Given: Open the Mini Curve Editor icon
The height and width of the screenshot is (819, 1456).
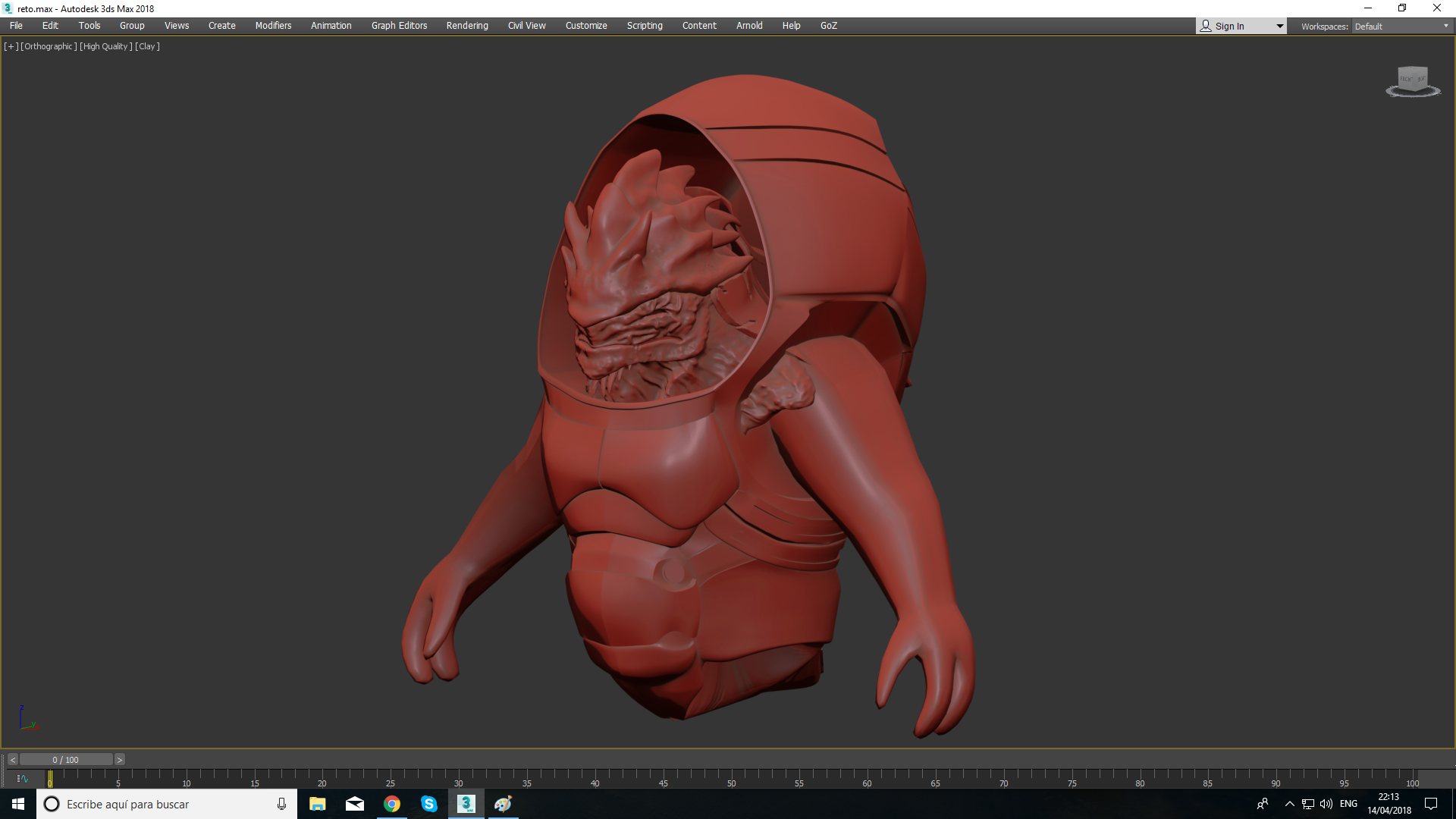Looking at the screenshot, I should 23,779.
